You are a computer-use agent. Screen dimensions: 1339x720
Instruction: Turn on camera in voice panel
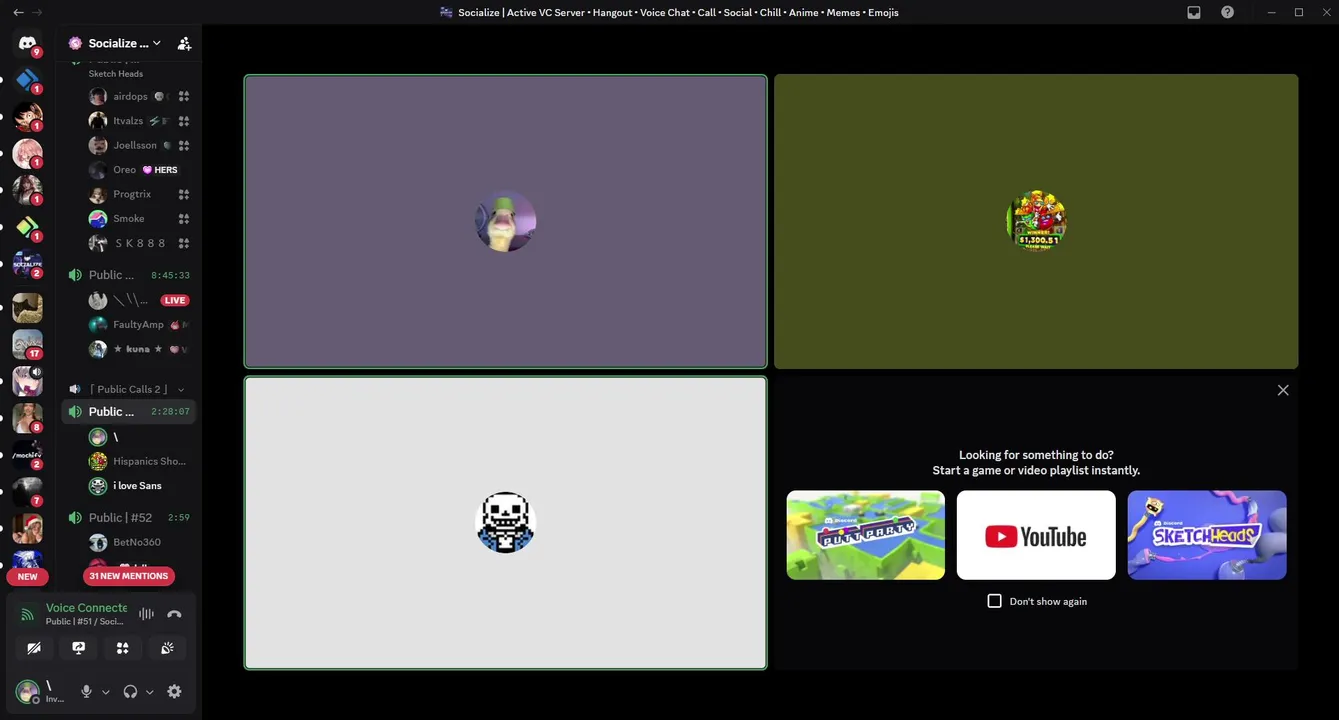coord(33,648)
